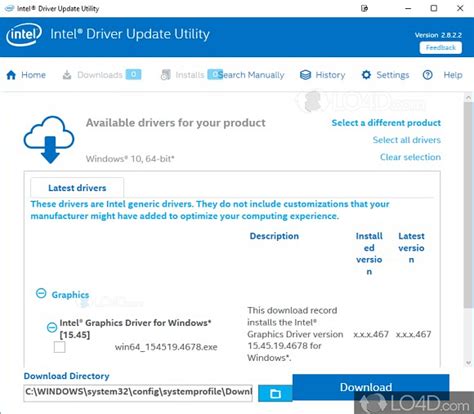Click the scrollbar down arrow
The height and width of the screenshot is (414, 474).
468,363
